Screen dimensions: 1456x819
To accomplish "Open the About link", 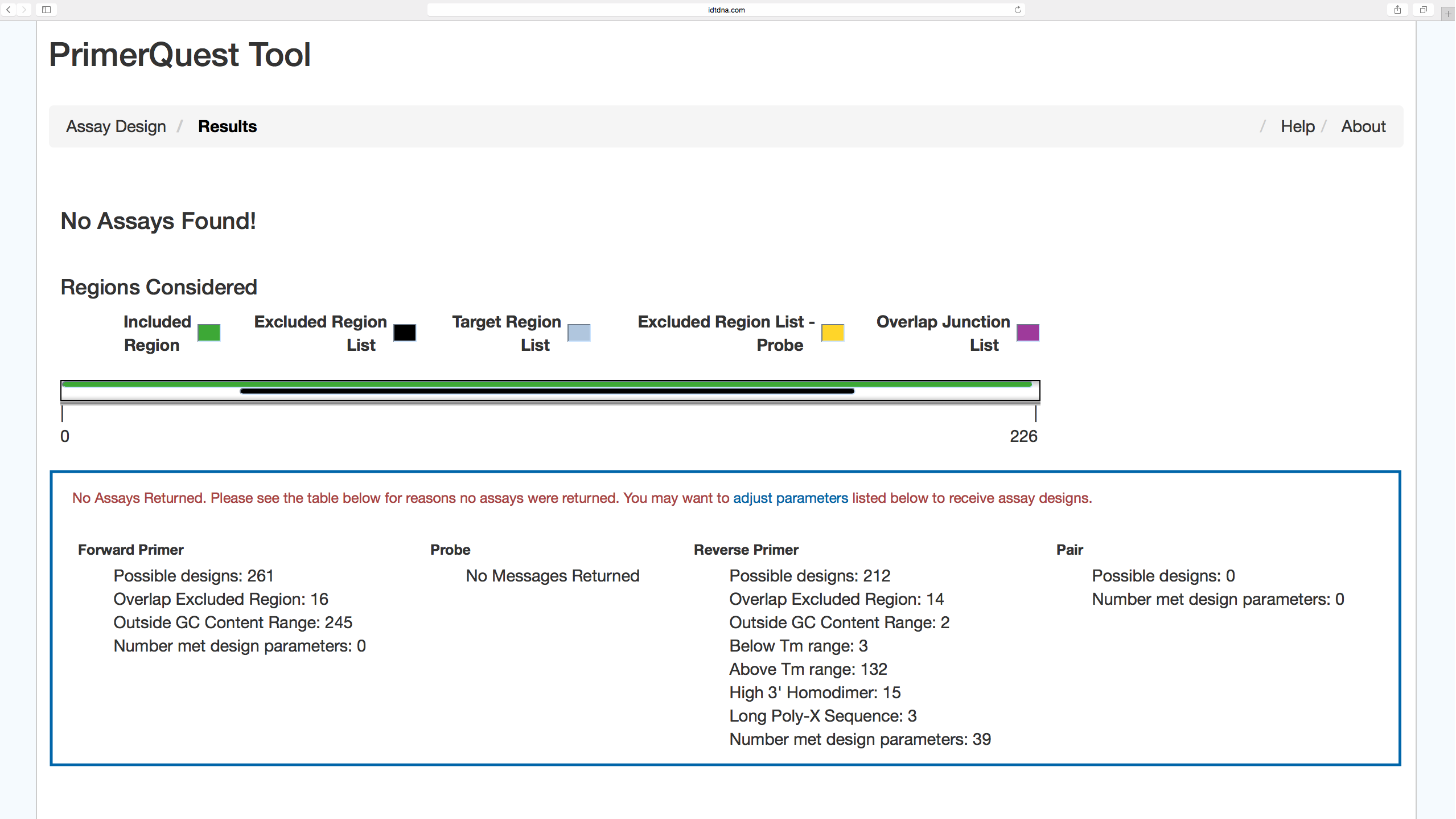I will 1363,126.
